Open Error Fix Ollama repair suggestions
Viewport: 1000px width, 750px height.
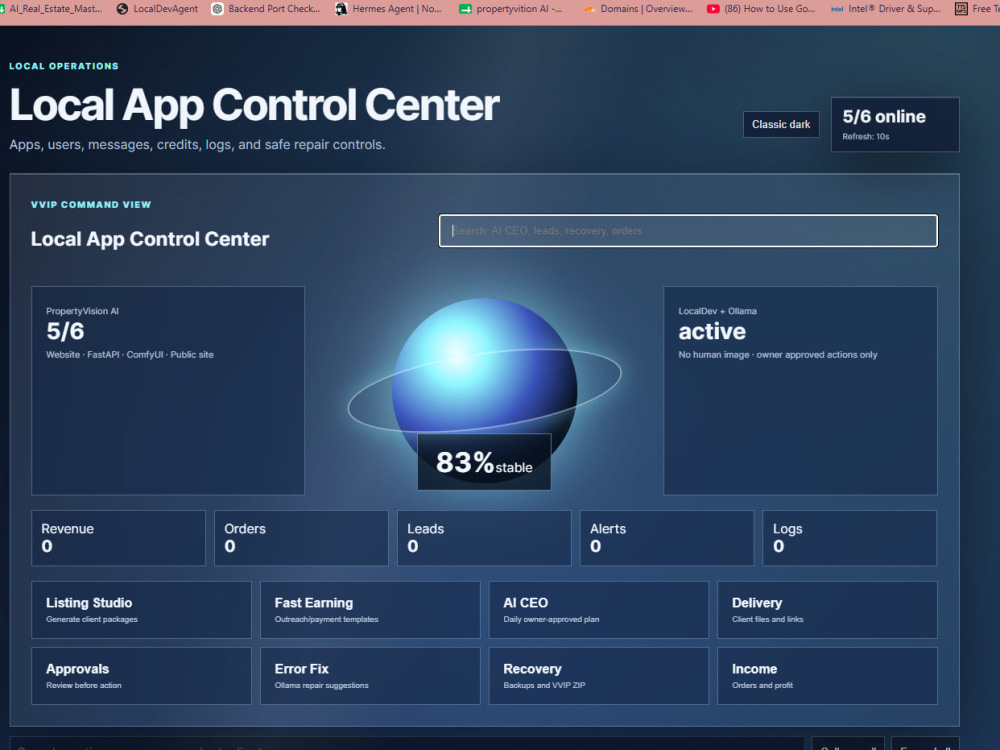pos(370,676)
